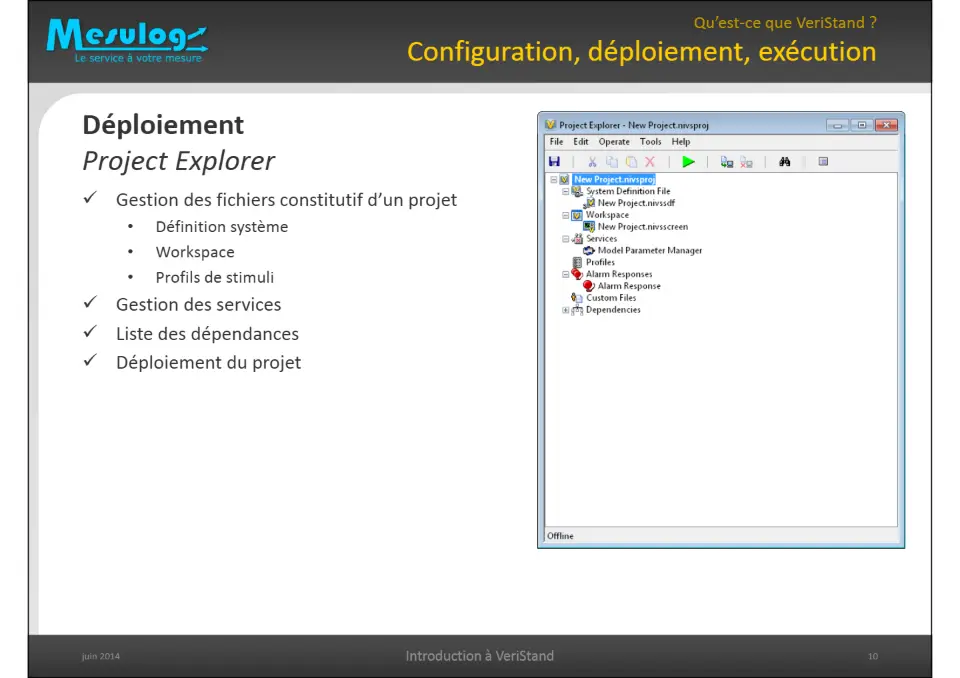Select the New Project.nivsproj tree label

coord(615,179)
